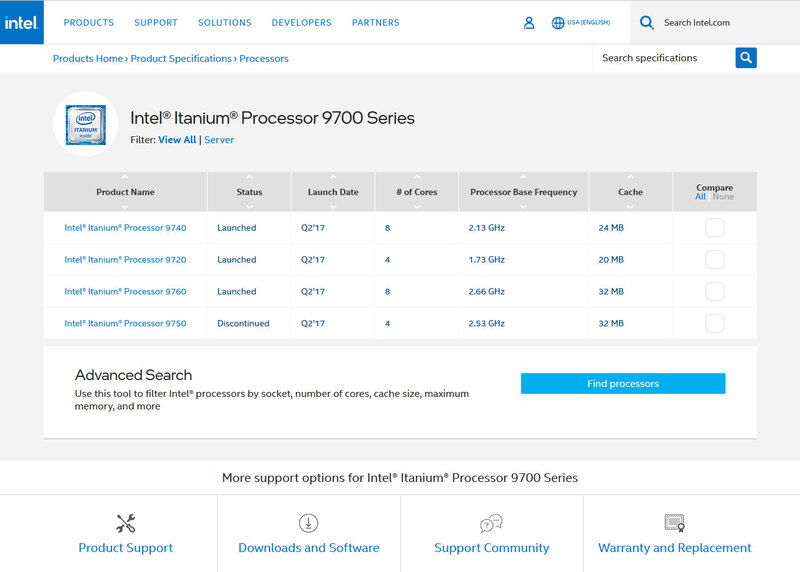Check compare box for Itanium Processor 9740
This screenshot has height=572, width=800.
click(715, 228)
